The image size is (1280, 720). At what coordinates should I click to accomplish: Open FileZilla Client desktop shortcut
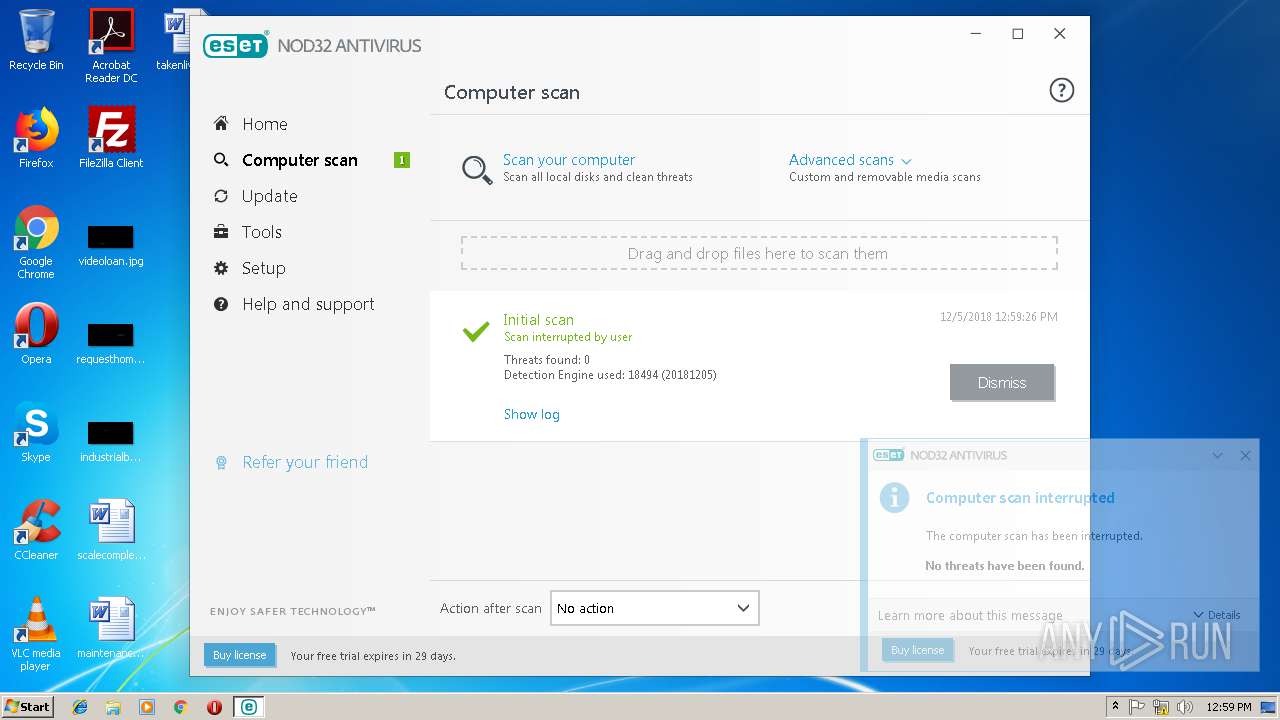click(x=111, y=138)
